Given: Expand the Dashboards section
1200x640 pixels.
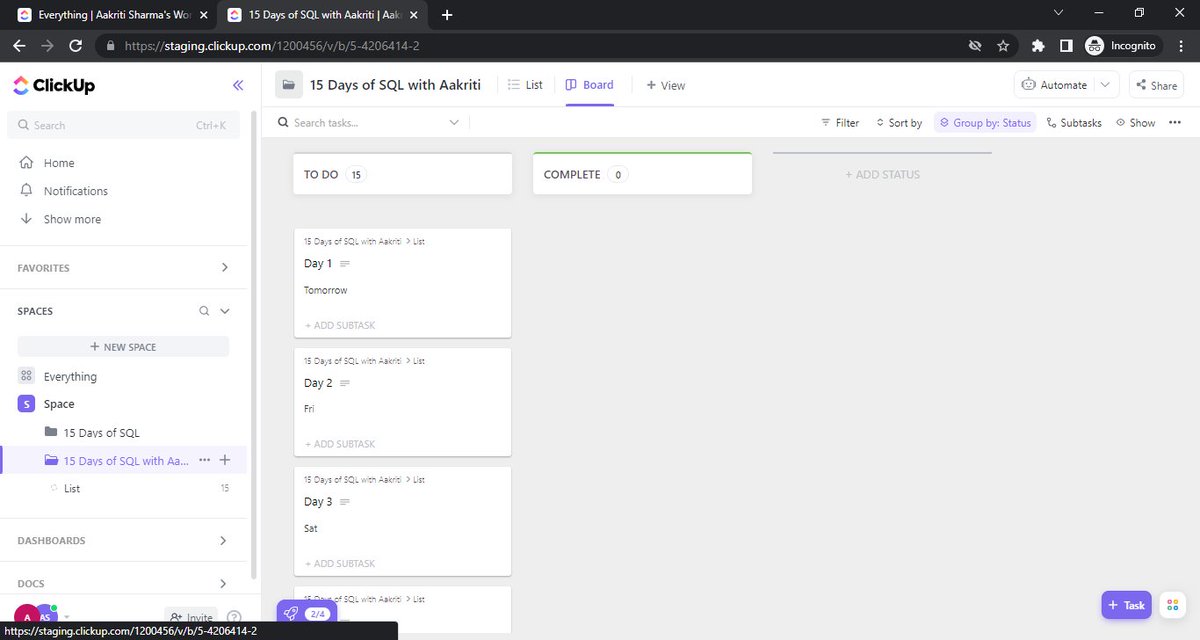Looking at the screenshot, I should coord(224,541).
